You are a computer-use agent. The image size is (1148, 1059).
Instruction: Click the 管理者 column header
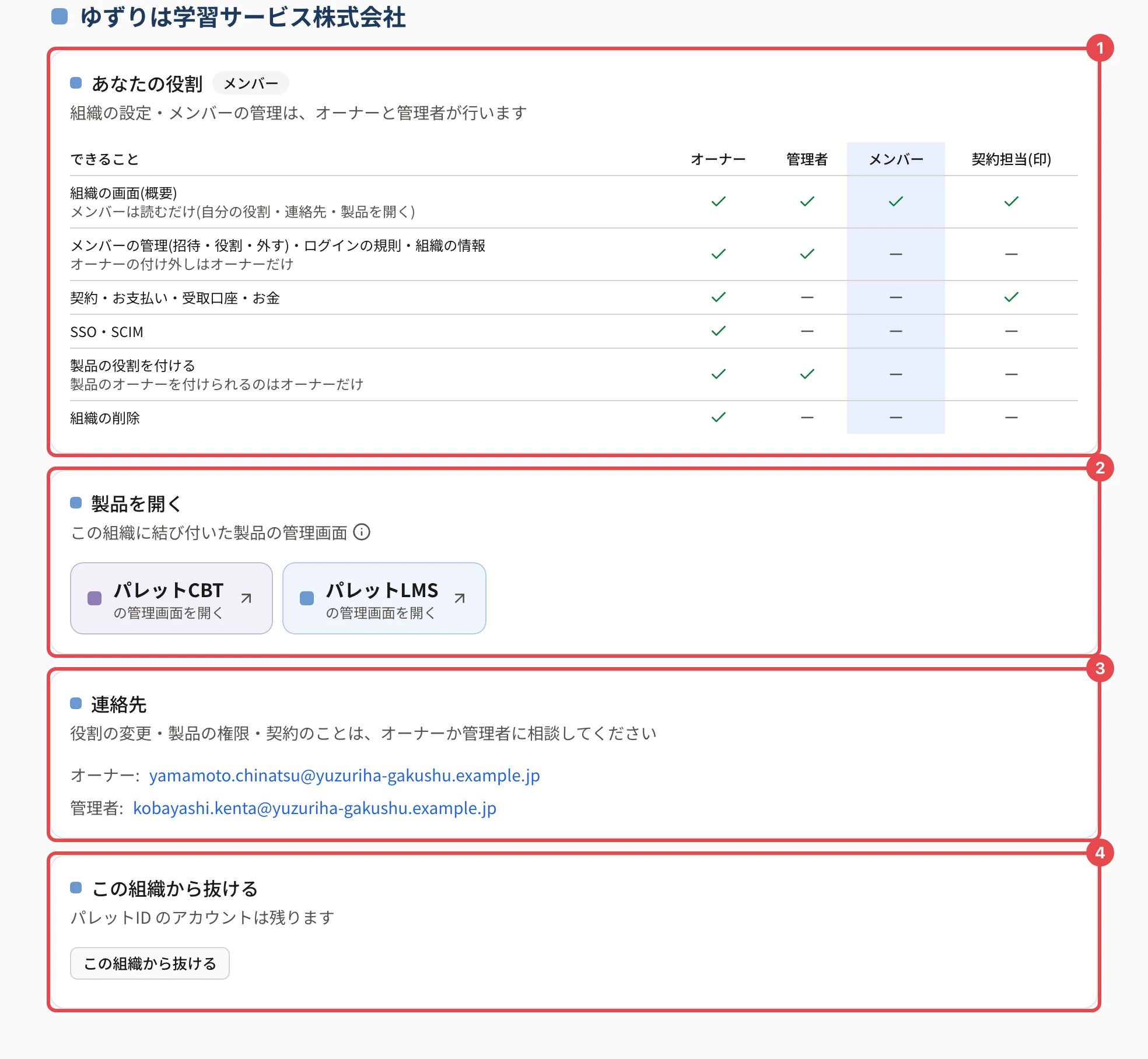pos(807,159)
